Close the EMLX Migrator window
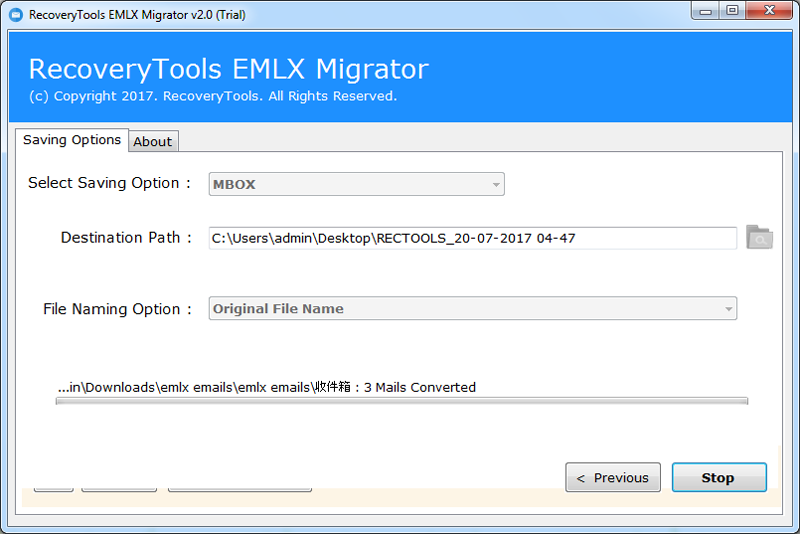This screenshot has width=800, height=534. coord(769,10)
